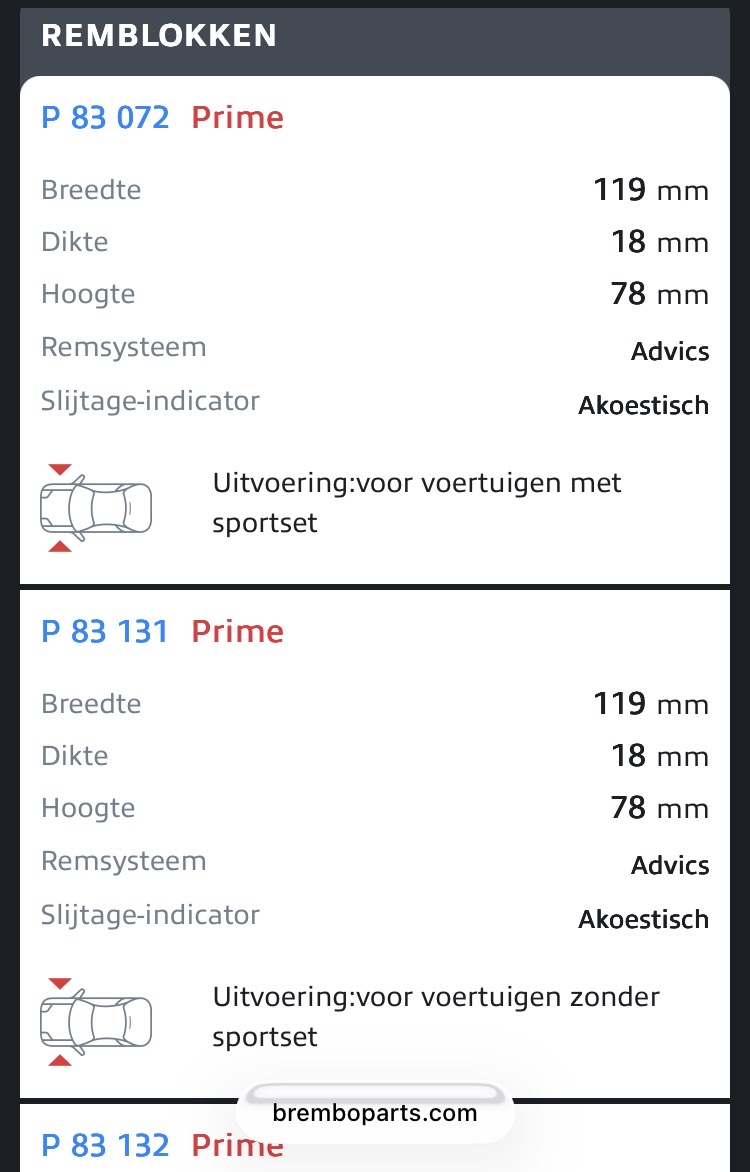Tap the Advics value in the P 83 072 card
The image size is (750, 1172).
coord(670,352)
